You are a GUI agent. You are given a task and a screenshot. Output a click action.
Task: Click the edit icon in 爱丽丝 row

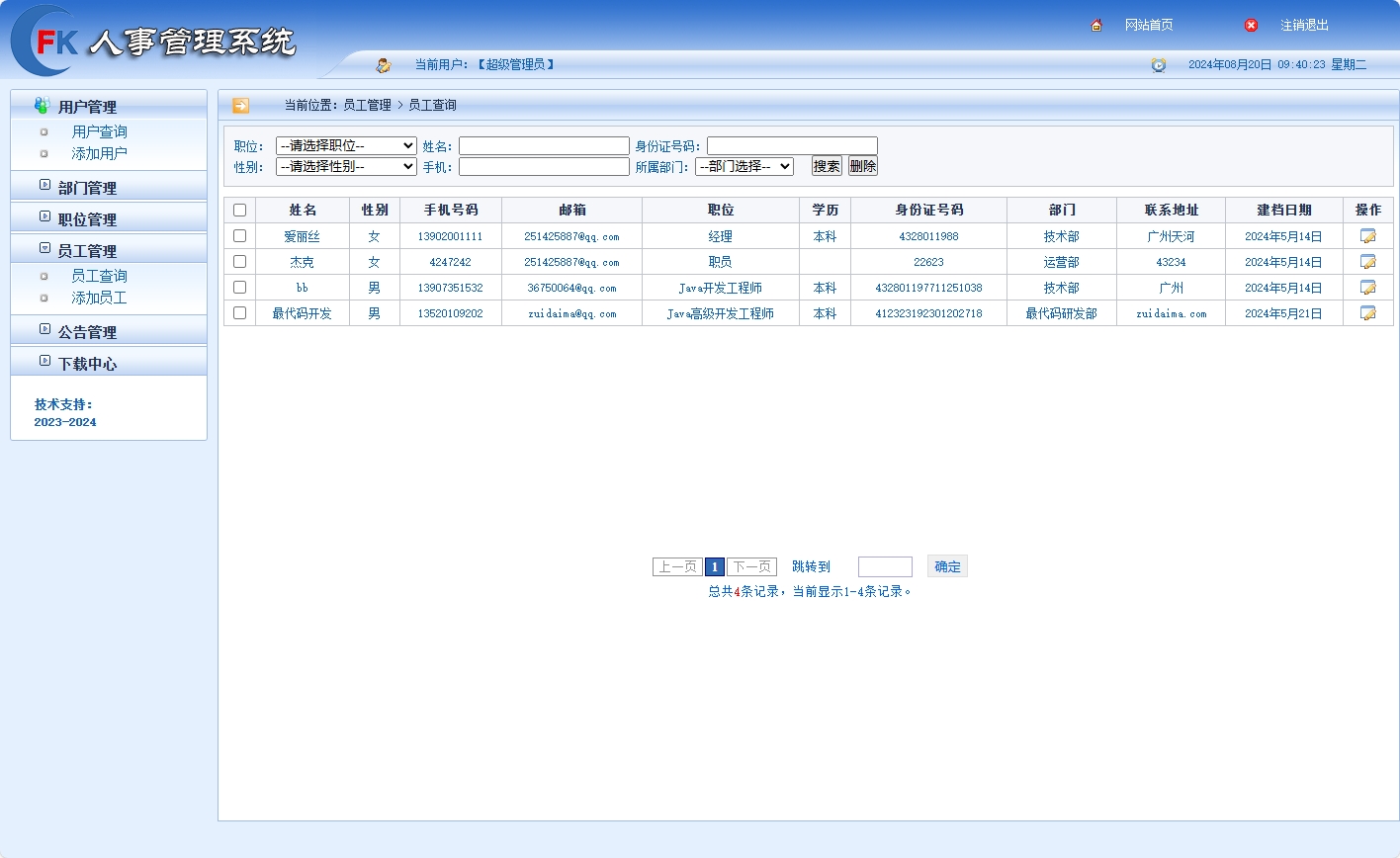coord(1368,236)
